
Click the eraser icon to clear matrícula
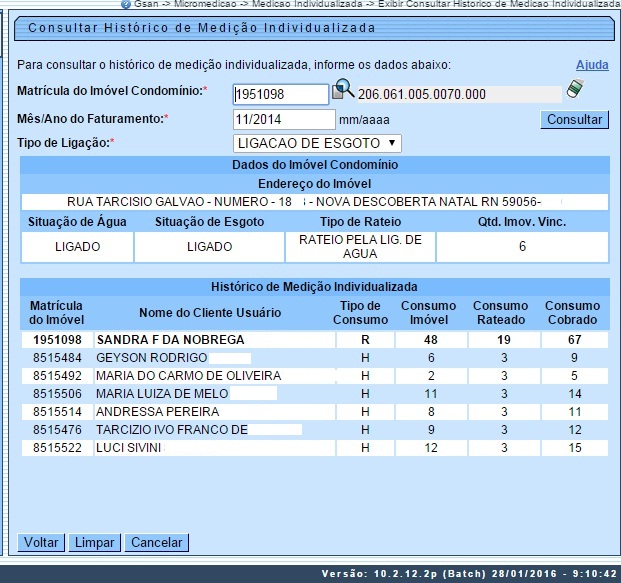pos(574,90)
